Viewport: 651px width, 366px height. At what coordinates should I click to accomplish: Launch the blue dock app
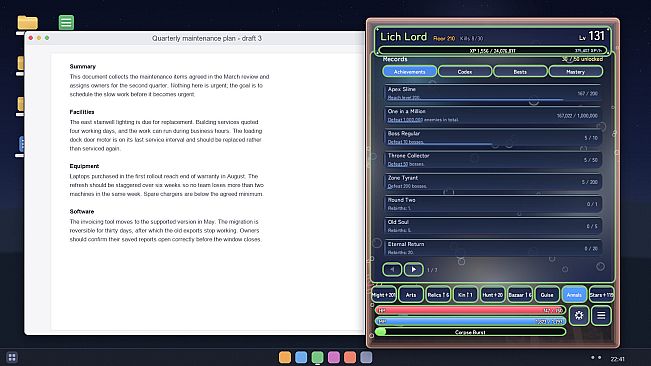[x=301, y=357]
